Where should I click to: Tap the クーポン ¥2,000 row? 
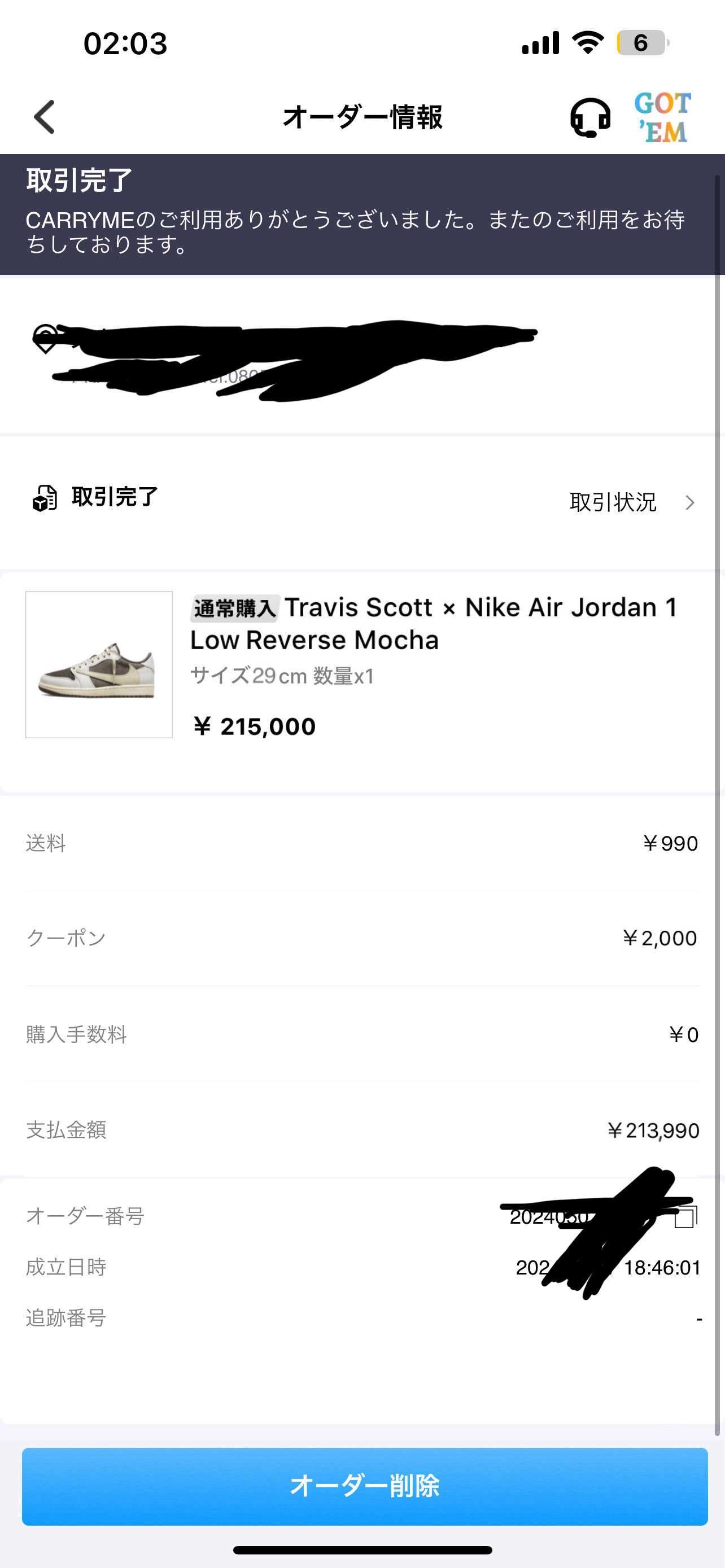(362, 938)
